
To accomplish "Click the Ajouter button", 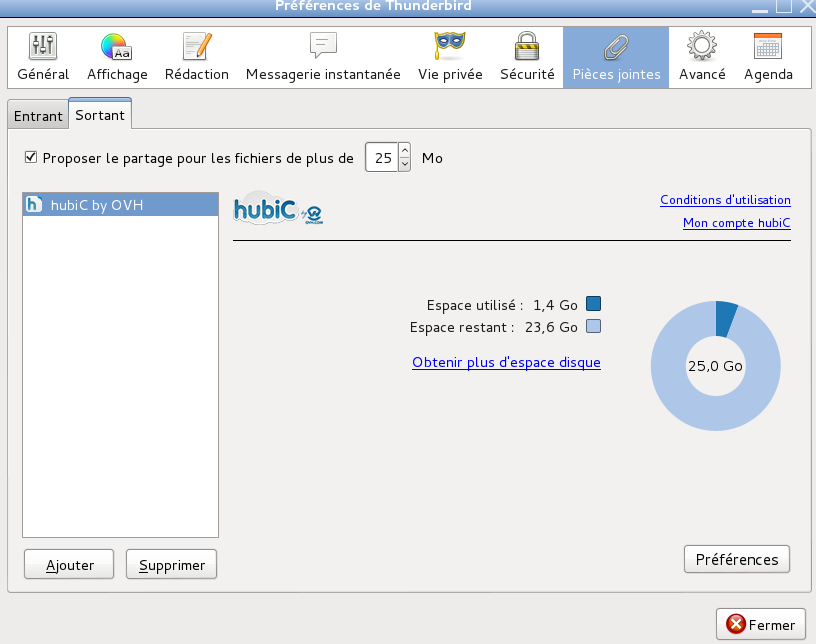I will pos(69,564).
